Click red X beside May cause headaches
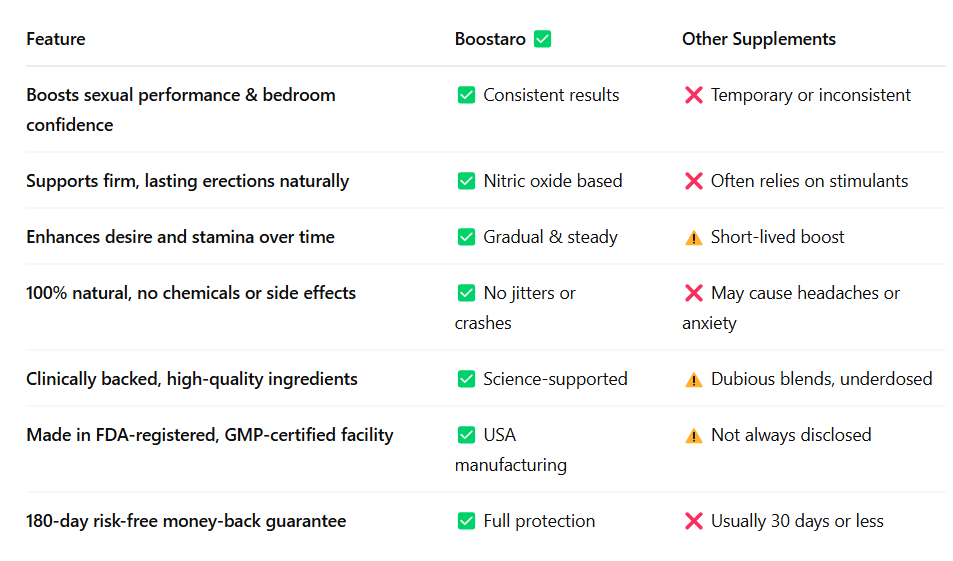 pyautogui.click(x=693, y=293)
